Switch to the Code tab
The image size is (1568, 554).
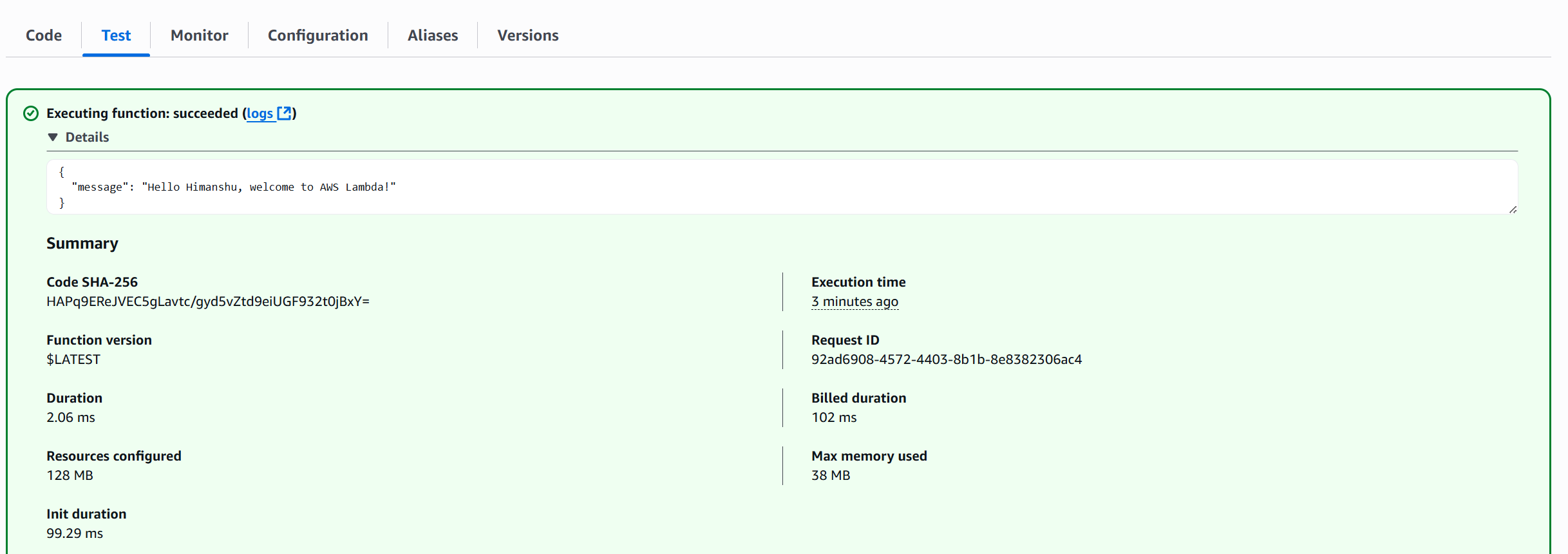44,35
